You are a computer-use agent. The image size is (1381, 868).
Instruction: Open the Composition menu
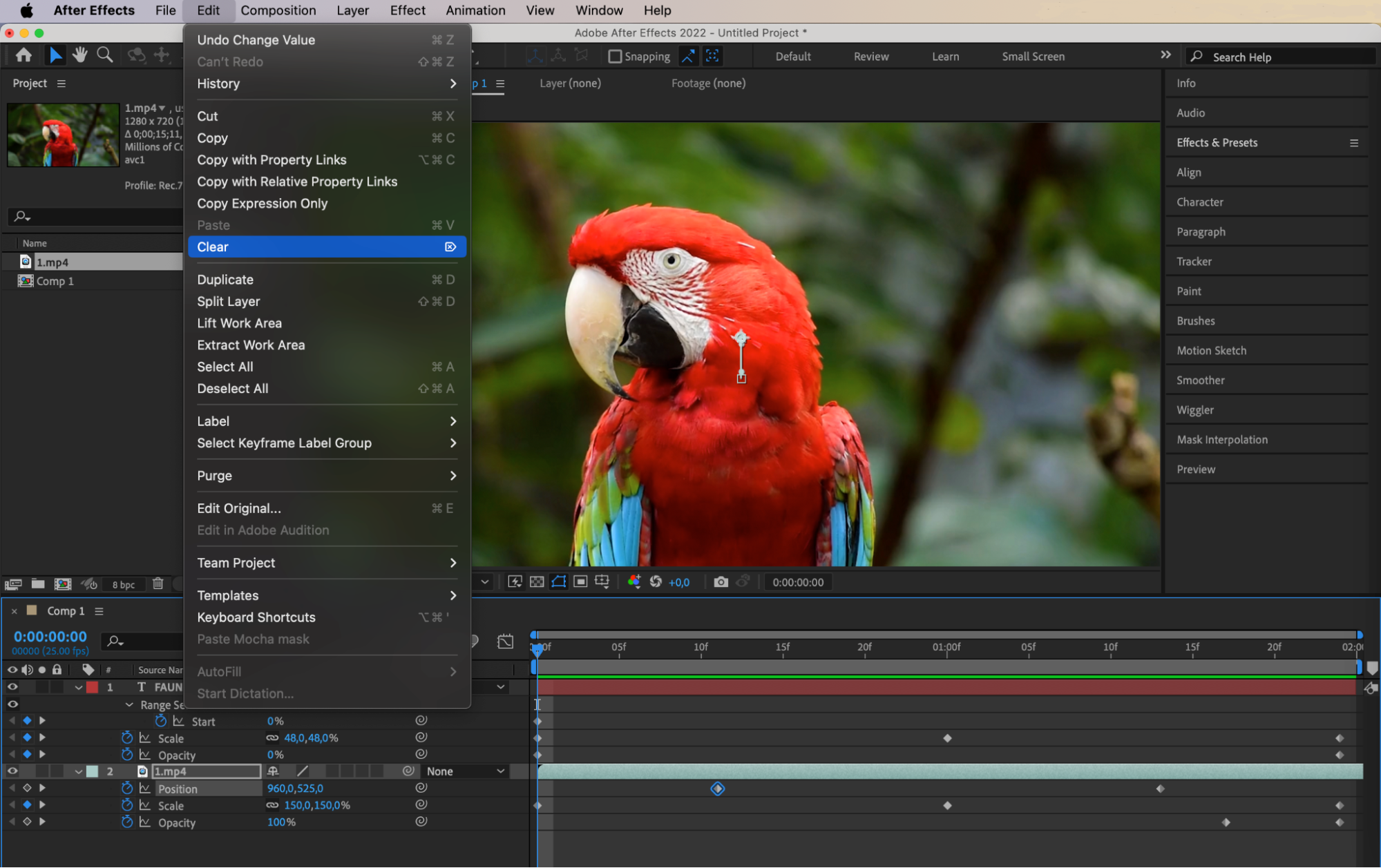278,10
